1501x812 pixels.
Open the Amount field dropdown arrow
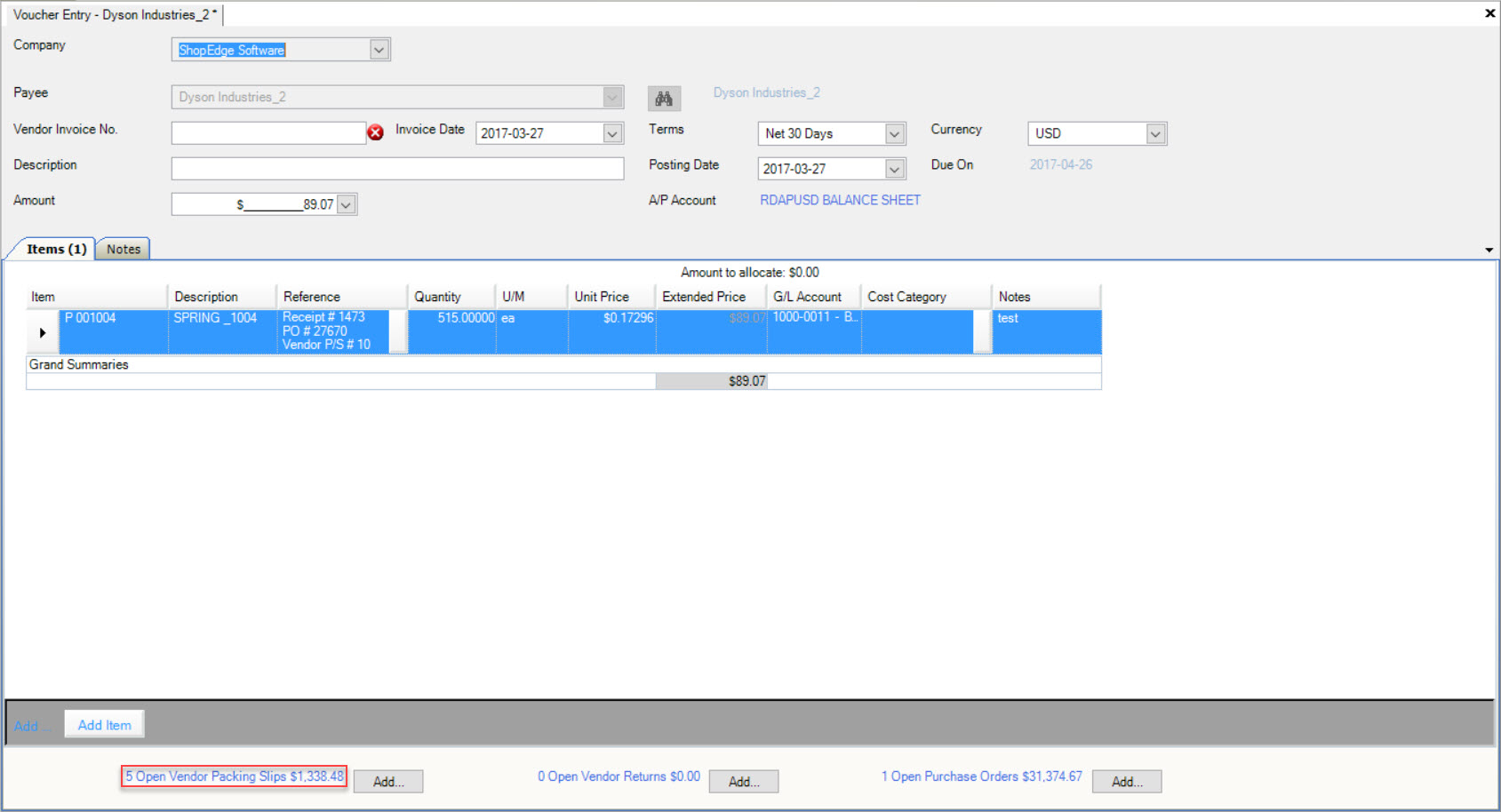click(x=347, y=204)
